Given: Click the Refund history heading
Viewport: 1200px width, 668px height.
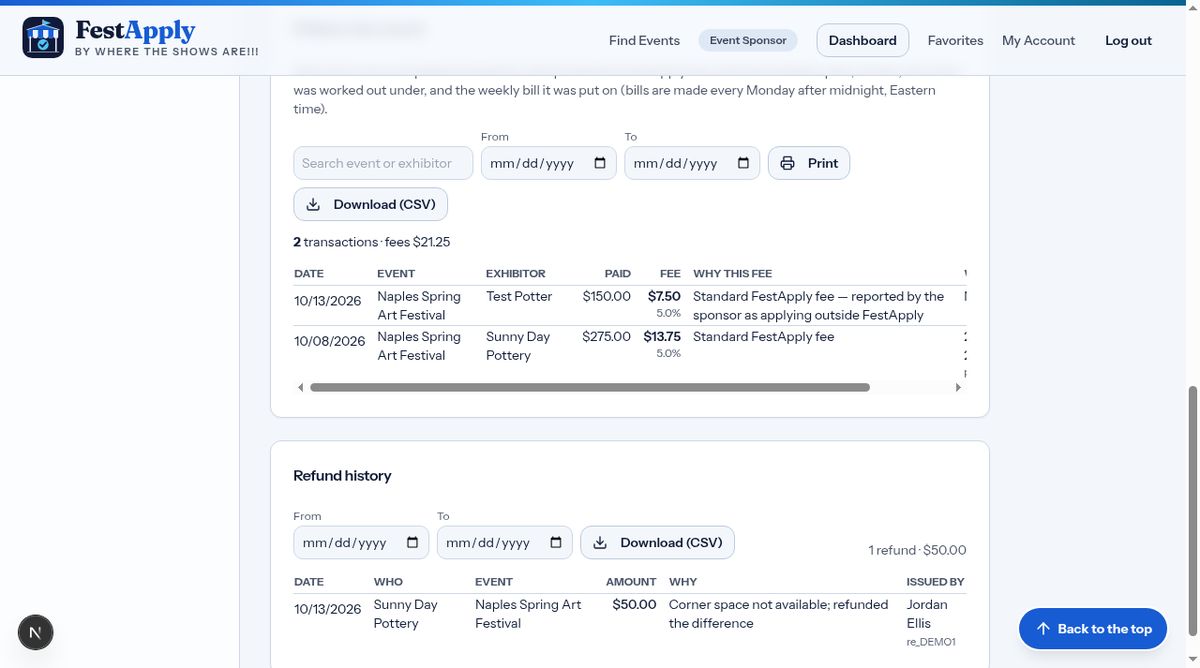Looking at the screenshot, I should tap(342, 476).
